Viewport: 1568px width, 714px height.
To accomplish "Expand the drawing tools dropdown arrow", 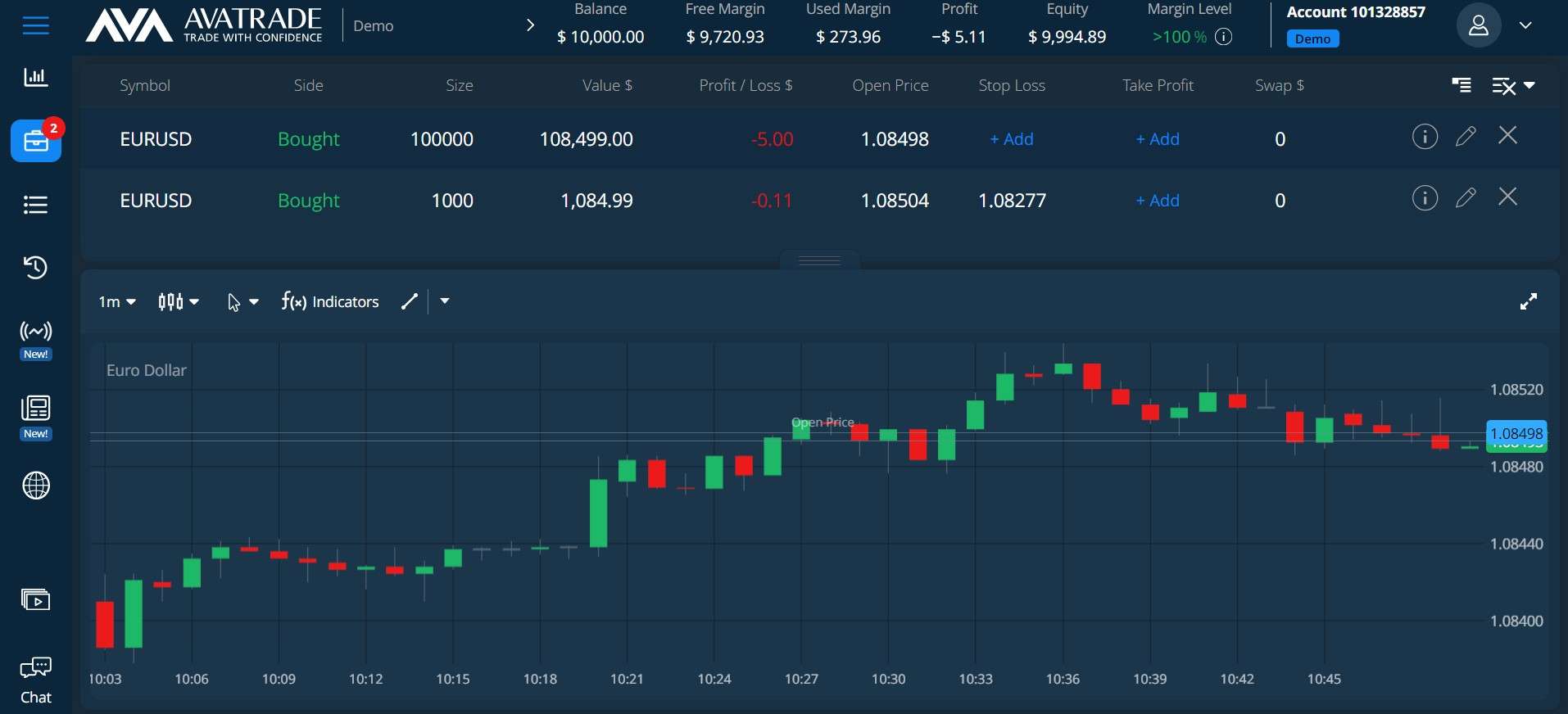I will (x=445, y=301).
